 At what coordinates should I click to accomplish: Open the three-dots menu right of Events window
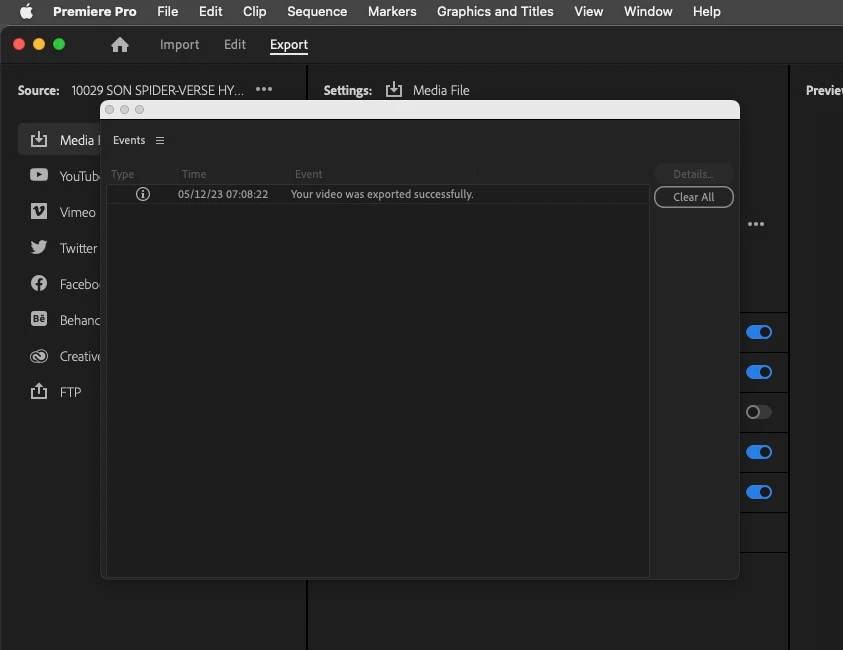[755, 224]
